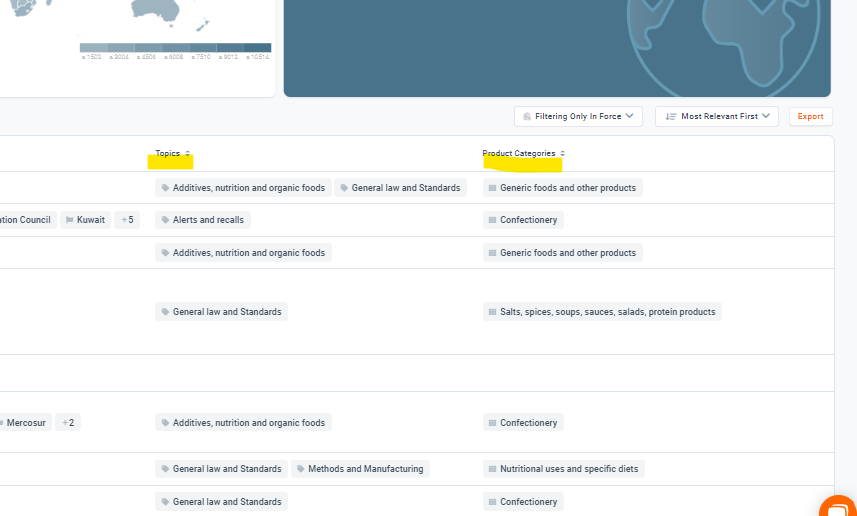Click the Export button

point(810,117)
